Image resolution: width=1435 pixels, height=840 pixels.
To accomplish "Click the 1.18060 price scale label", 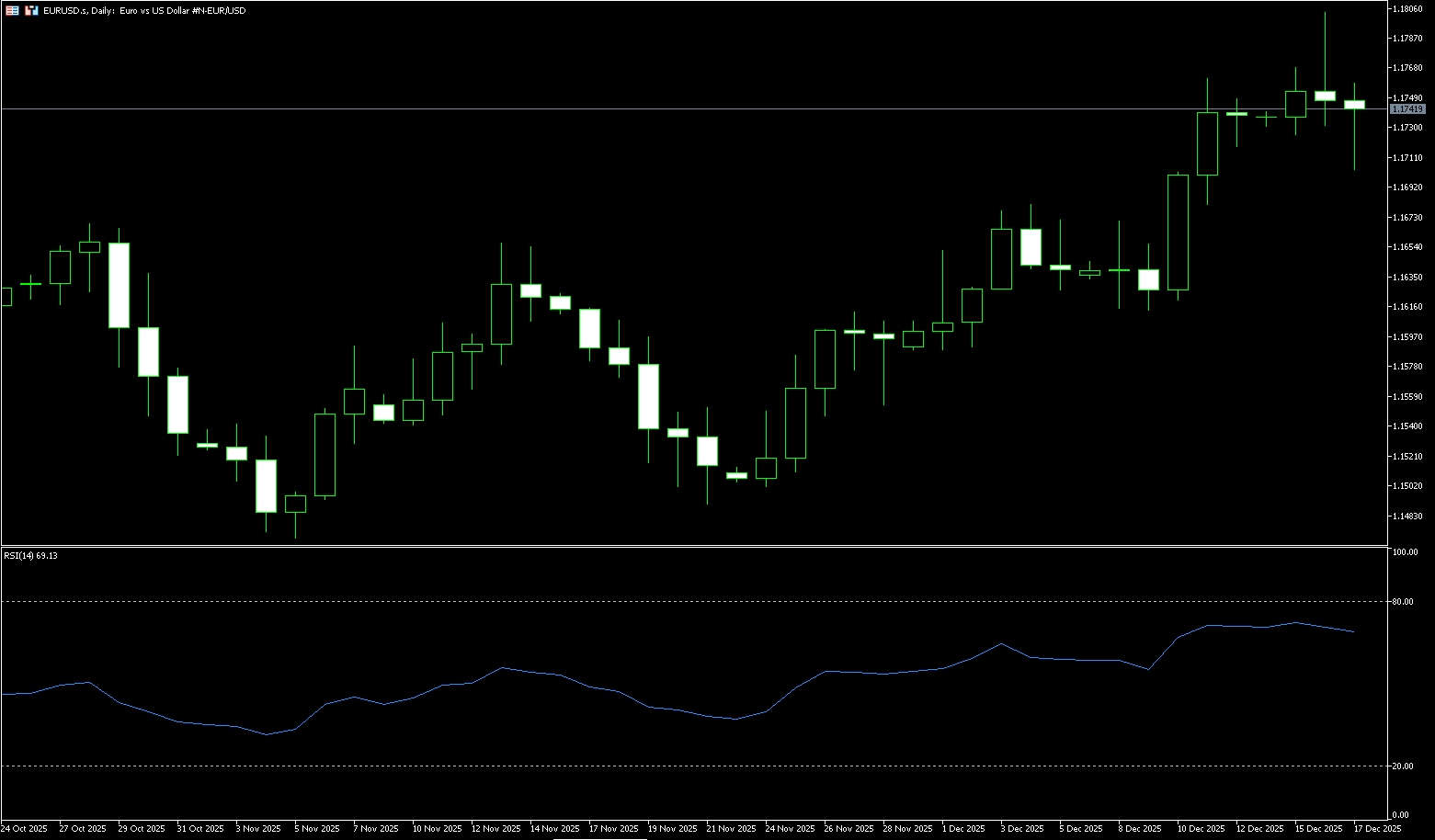I will pos(1407,8).
